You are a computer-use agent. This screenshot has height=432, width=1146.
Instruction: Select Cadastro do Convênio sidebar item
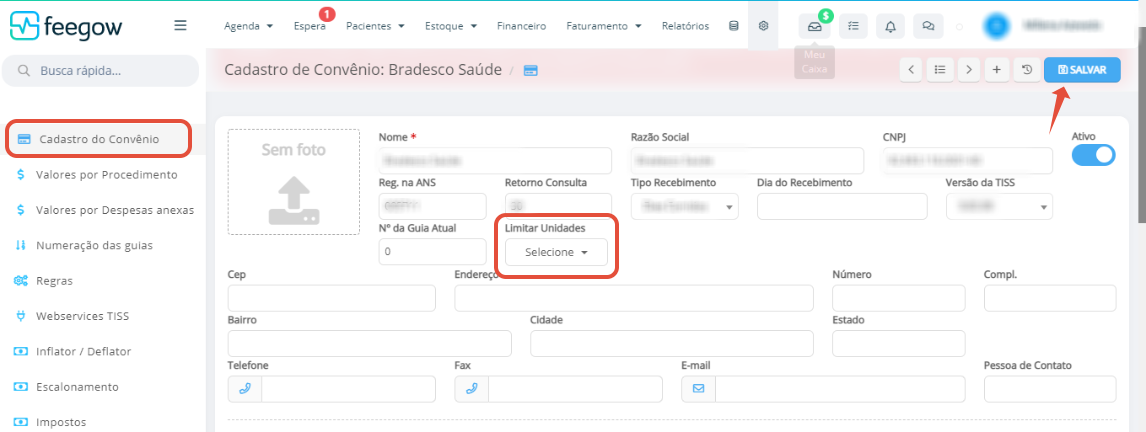tap(99, 139)
